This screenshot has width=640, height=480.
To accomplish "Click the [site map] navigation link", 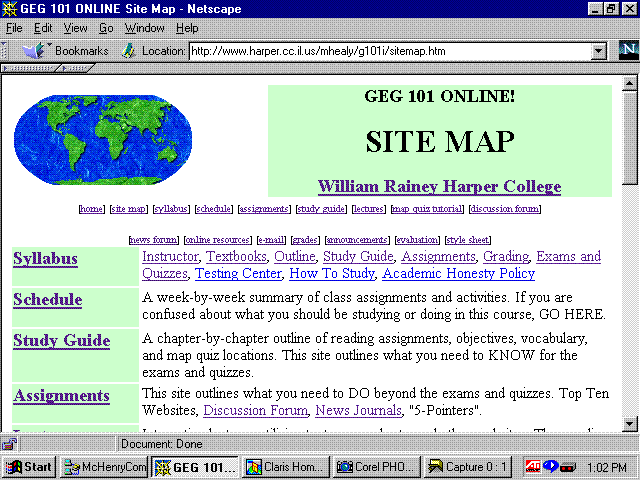I will (129, 209).
